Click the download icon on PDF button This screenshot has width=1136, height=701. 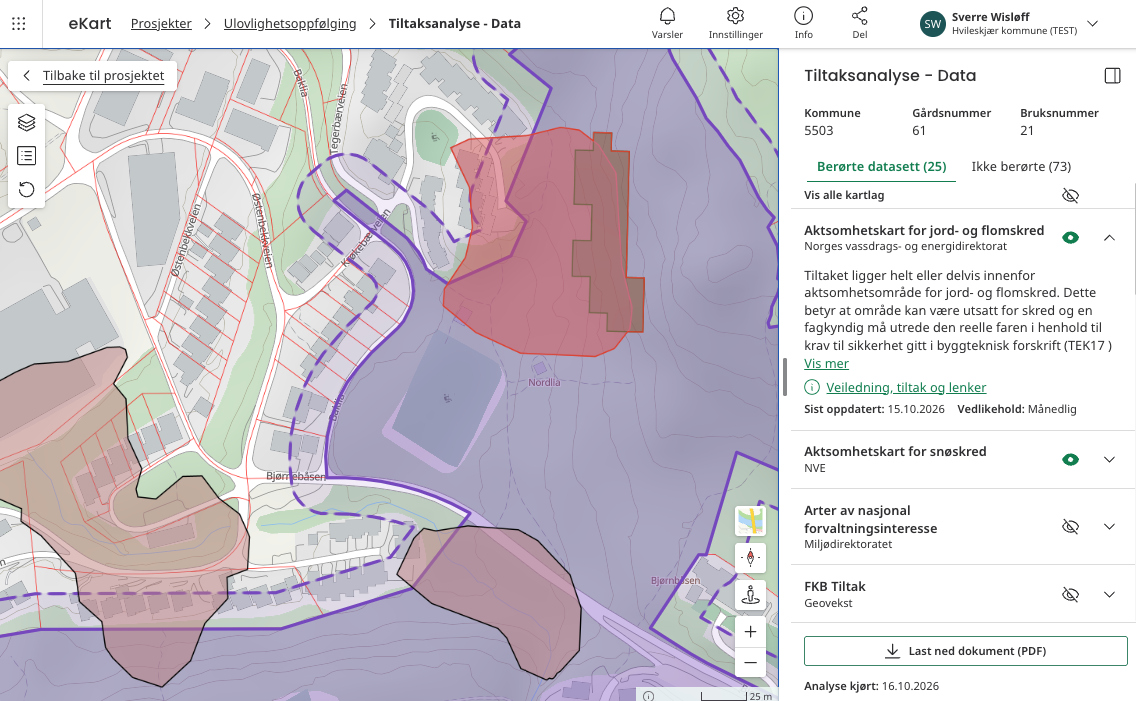[893, 651]
